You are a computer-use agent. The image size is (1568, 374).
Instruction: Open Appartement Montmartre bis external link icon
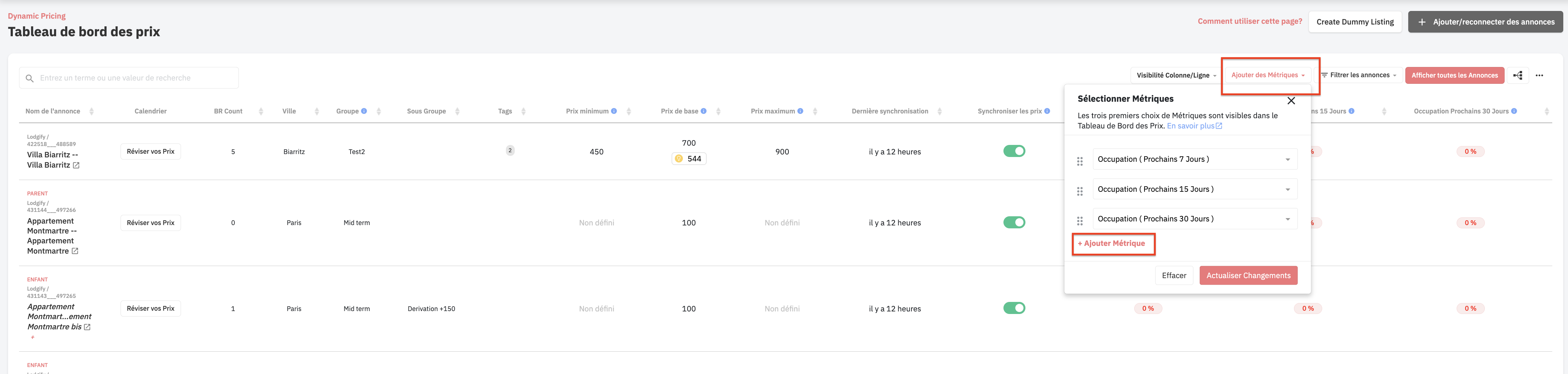[x=87, y=327]
